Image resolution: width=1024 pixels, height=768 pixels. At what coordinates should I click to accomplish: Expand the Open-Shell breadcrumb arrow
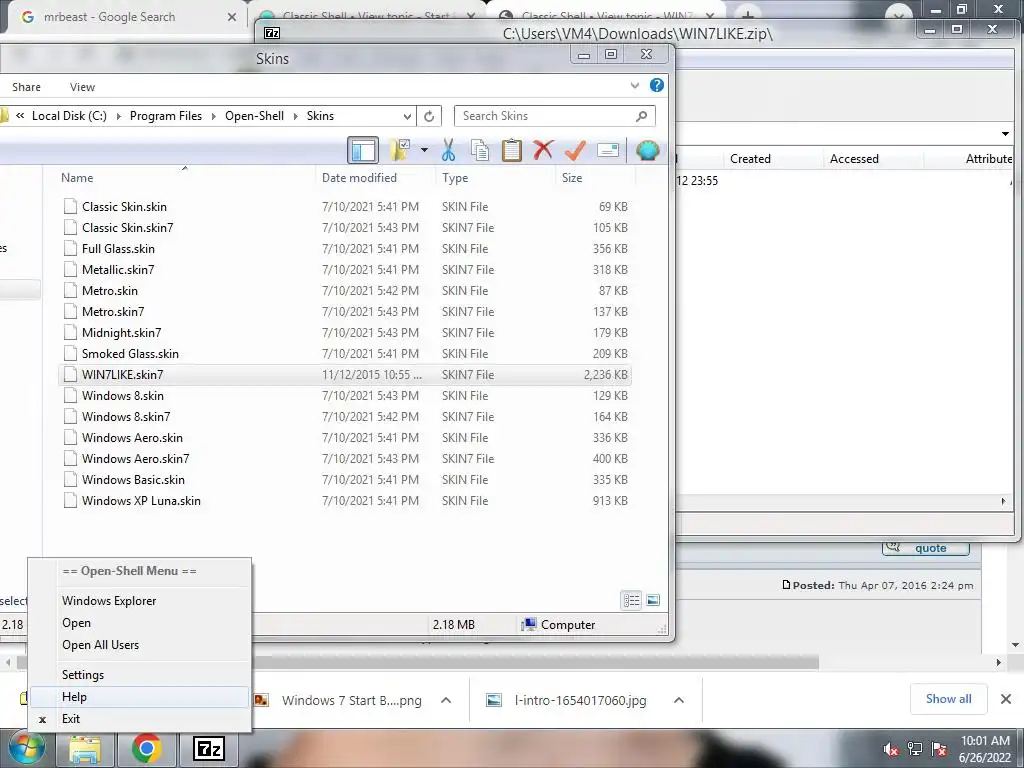pos(295,116)
